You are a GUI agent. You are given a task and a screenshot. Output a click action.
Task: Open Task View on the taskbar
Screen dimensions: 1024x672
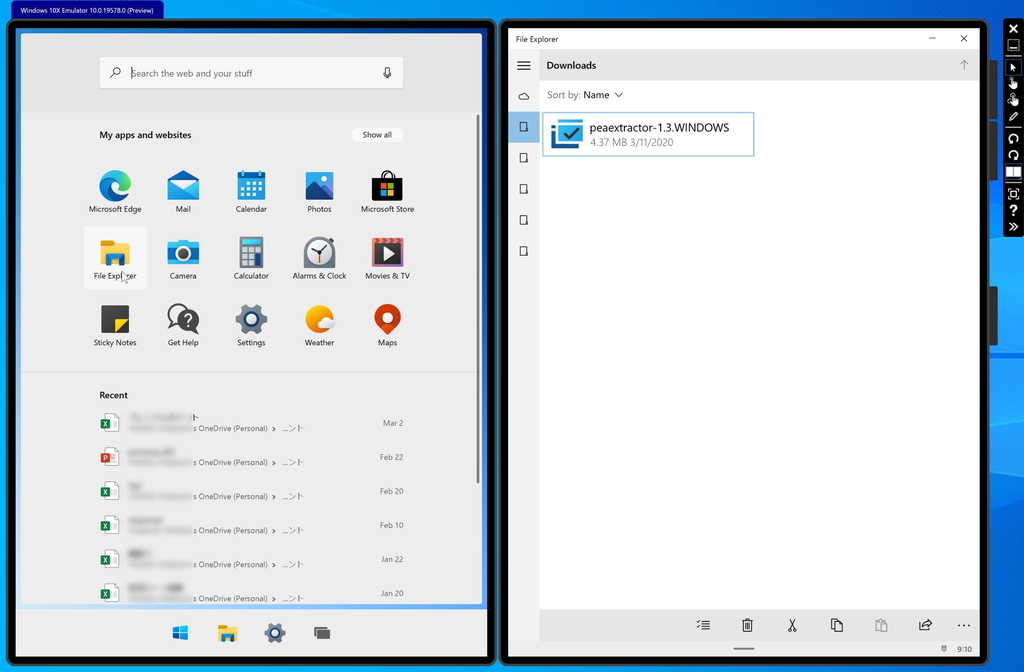[322, 633]
